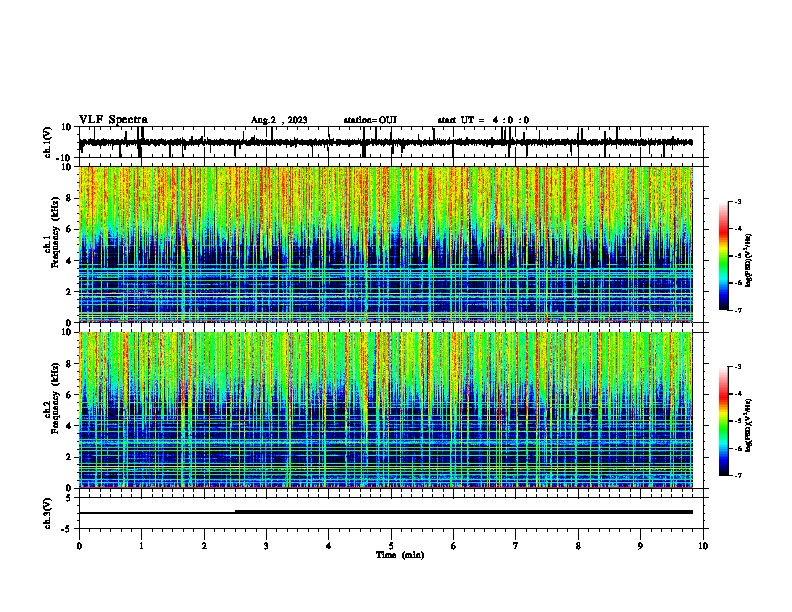The height and width of the screenshot is (612, 792).
Task: Click the "6" kHz tick on ch.2 spectrogram
Action: tap(69, 395)
